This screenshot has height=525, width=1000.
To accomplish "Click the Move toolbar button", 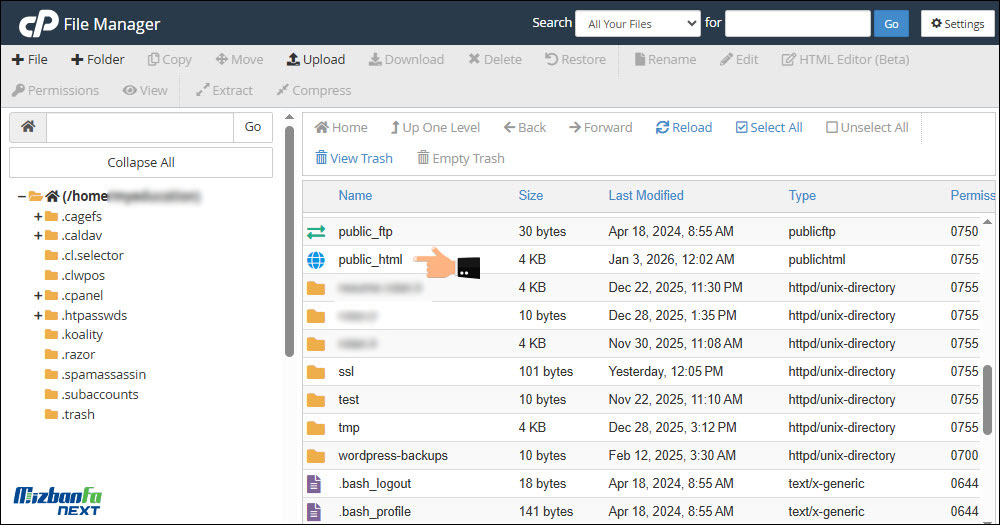I will (x=240, y=59).
